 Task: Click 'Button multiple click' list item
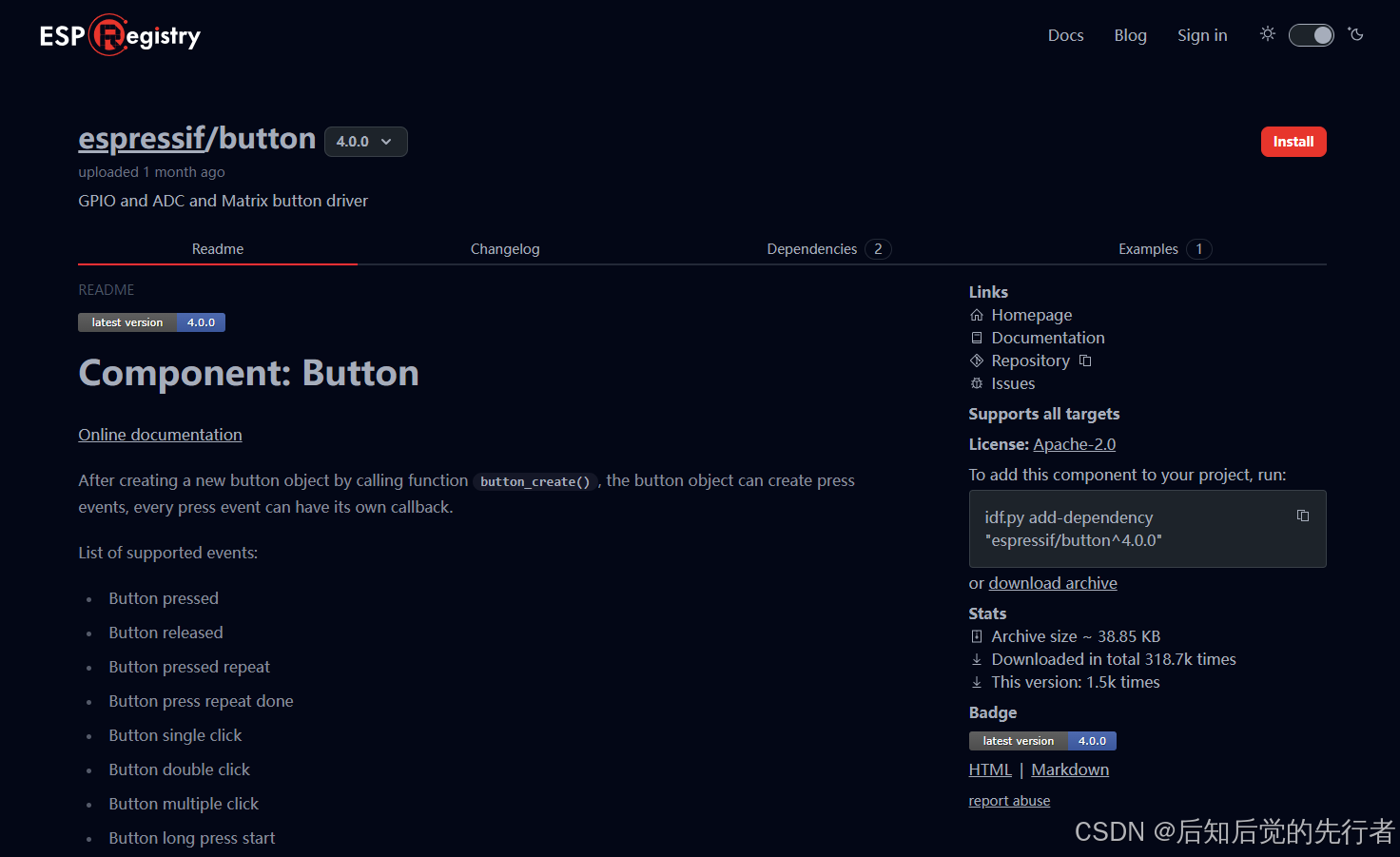pos(184,804)
